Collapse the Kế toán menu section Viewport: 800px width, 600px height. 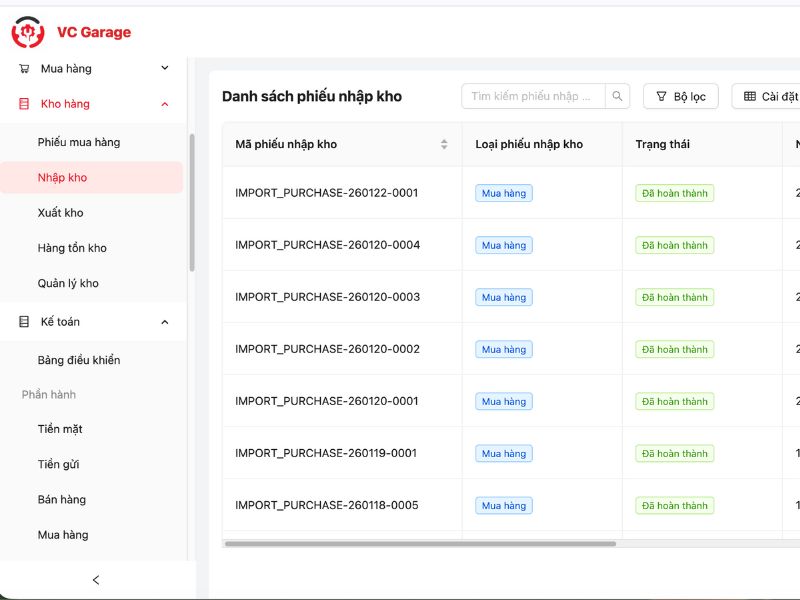coord(165,322)
